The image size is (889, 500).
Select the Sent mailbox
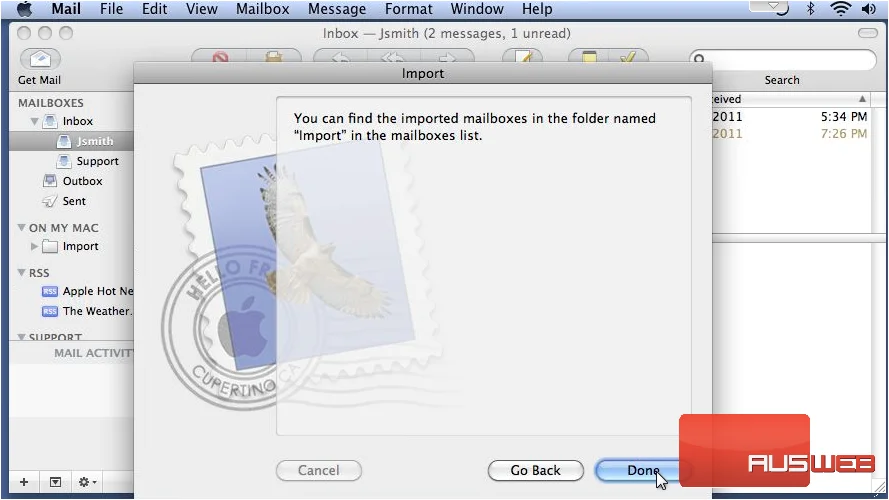pyautogui.click(x=74, y=201)
